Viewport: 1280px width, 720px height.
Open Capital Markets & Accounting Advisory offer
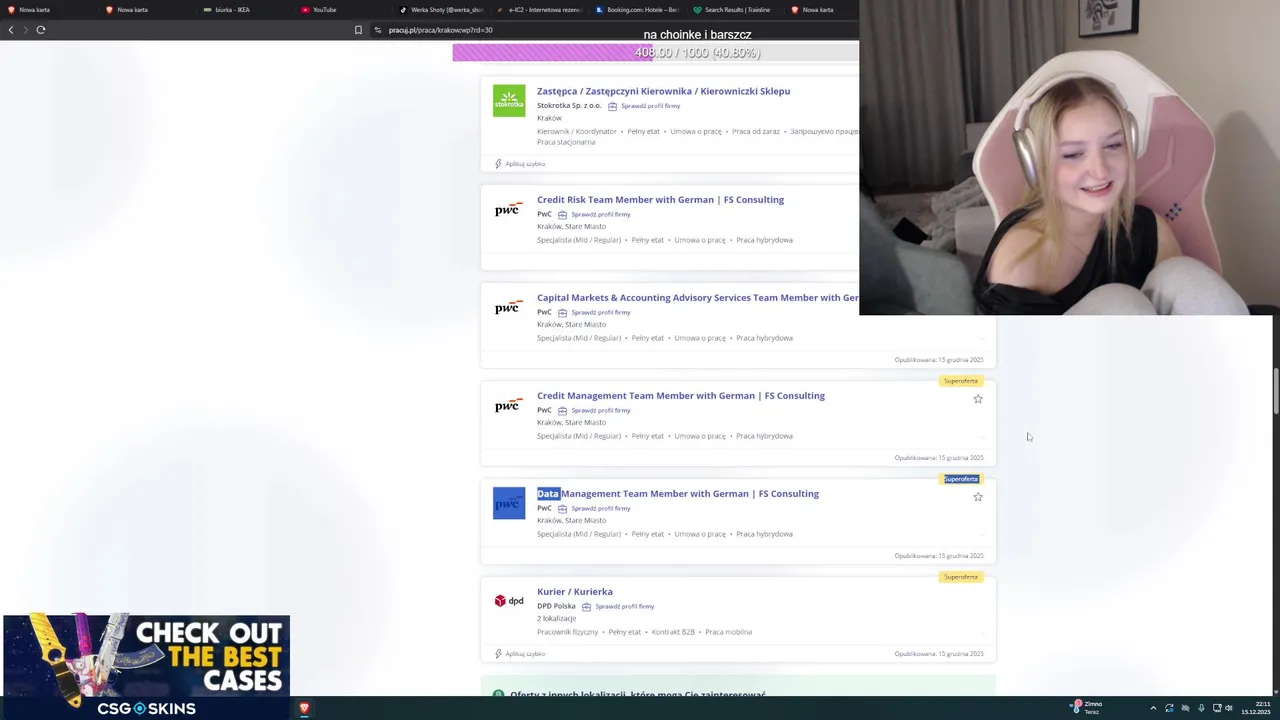(x=697, y=297)
